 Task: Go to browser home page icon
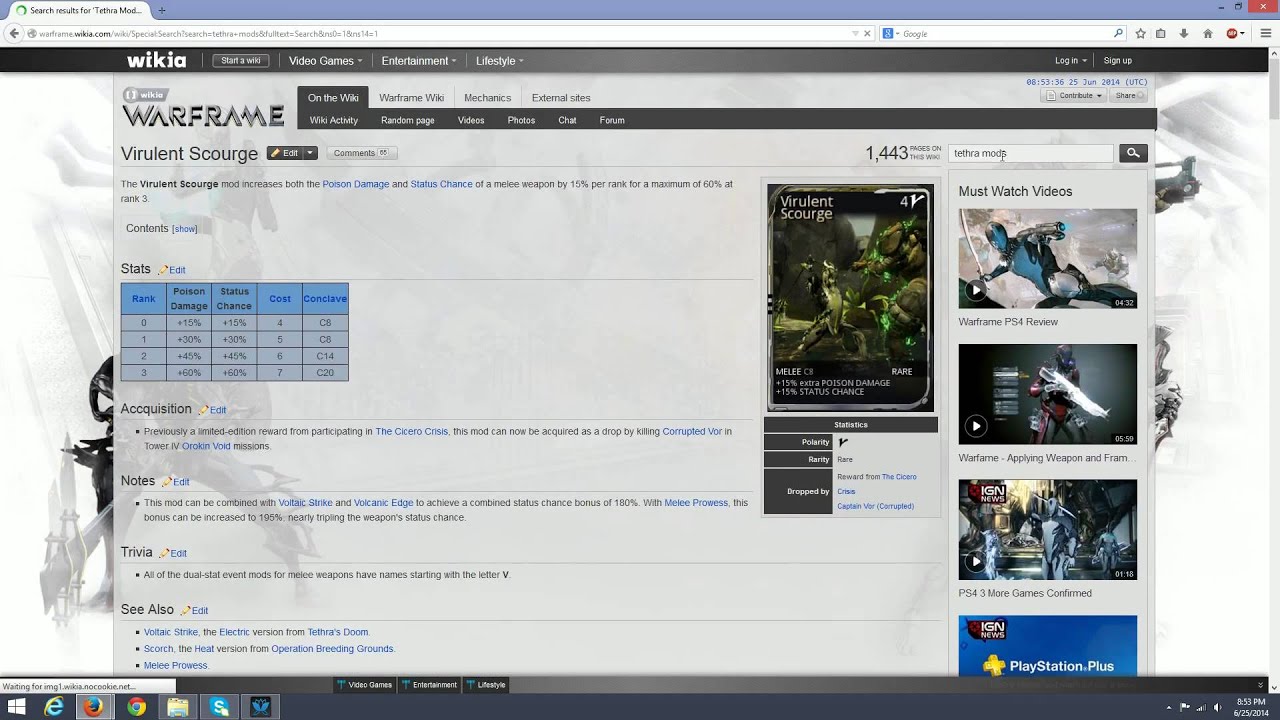coord(1207,33)
